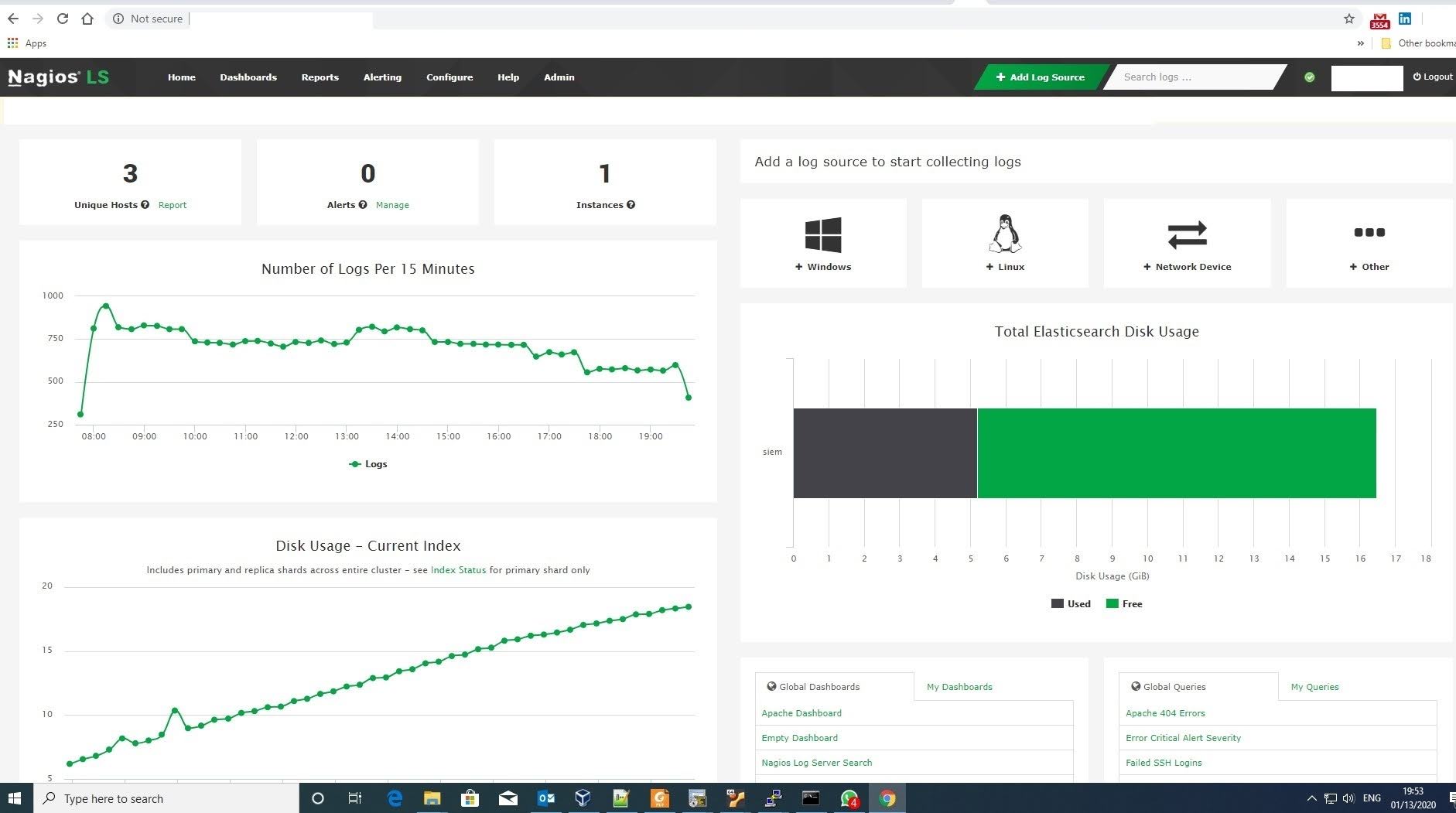The height and width of the screenshot is (813, 1456).
Task: Toggle the Free series in disk legend
Action: pyautogui.click(x=1124, y=604)
